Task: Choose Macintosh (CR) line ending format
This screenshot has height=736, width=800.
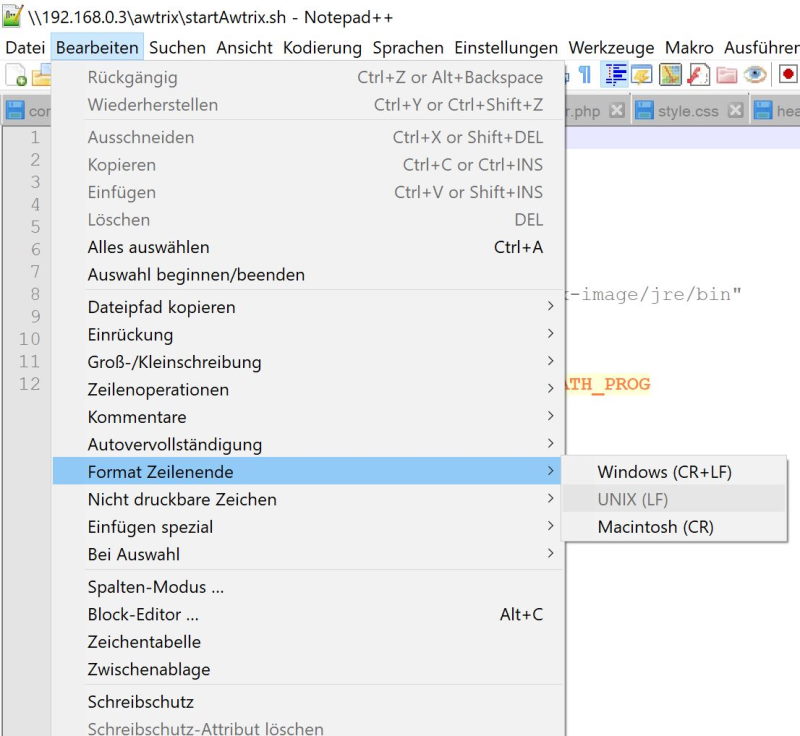Action: coord(655,527)
